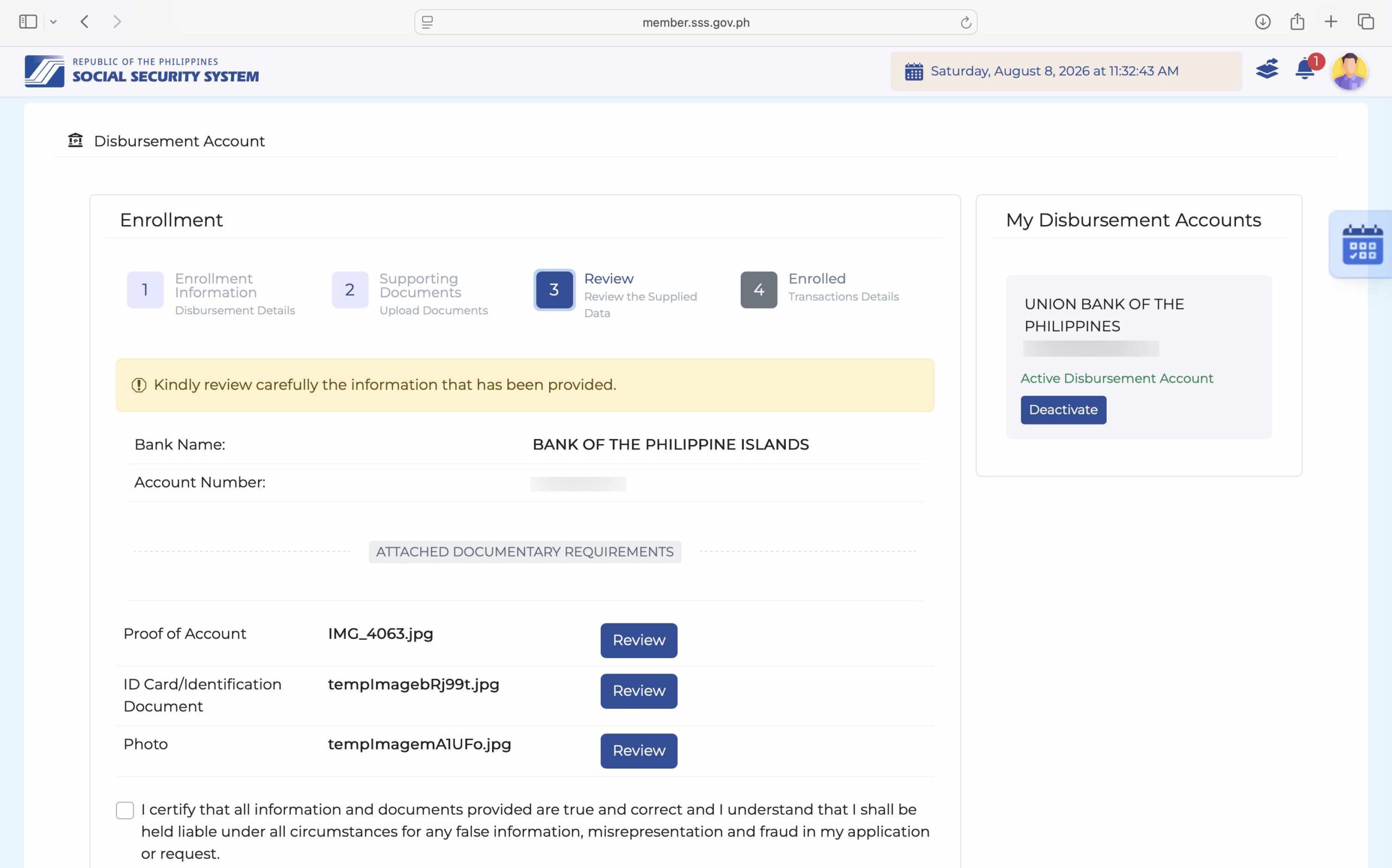Click the member.sss.gov.ph address field
The height and width of the screenshot is (868, 1392).
pos(695,22)
